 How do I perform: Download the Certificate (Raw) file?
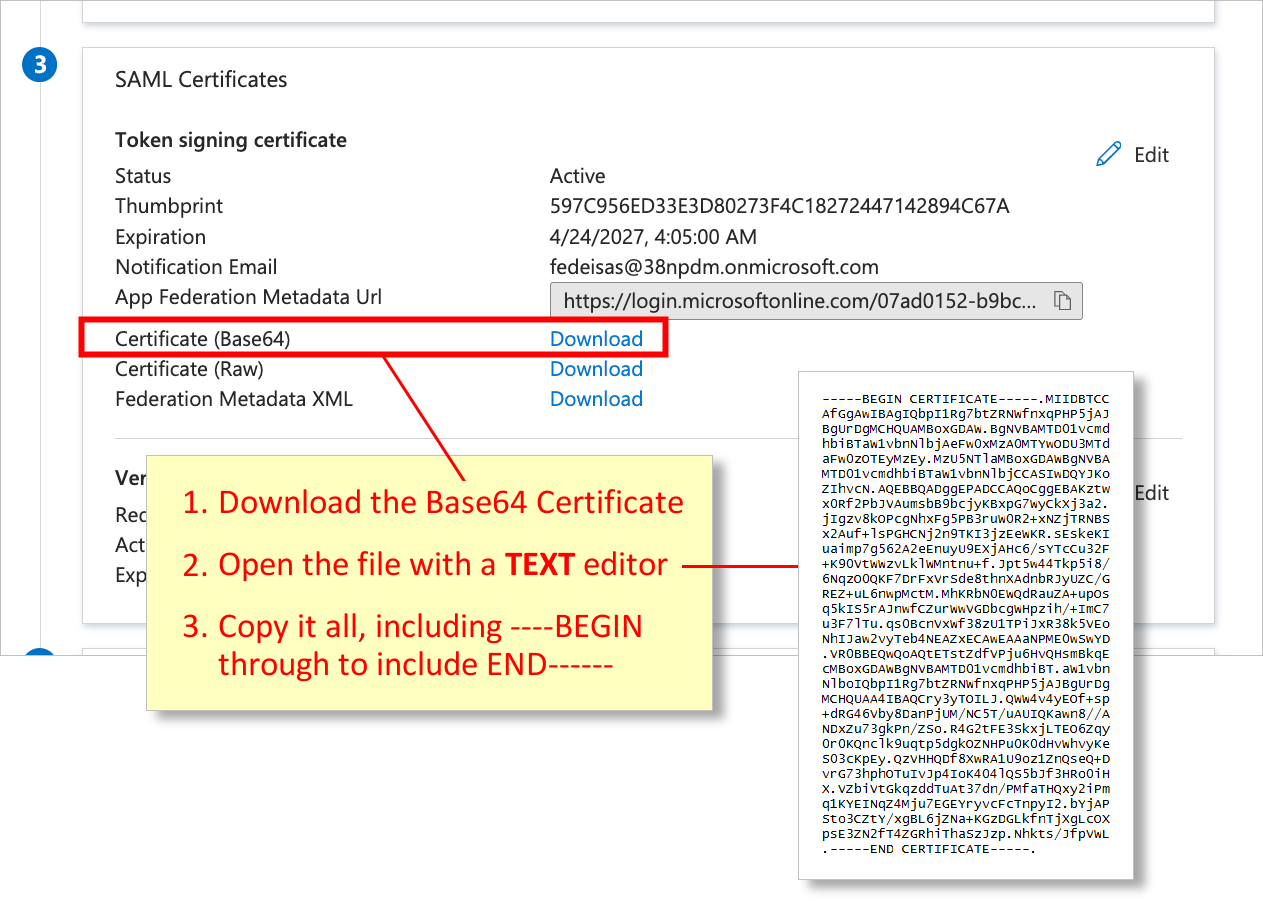(596, 369)
